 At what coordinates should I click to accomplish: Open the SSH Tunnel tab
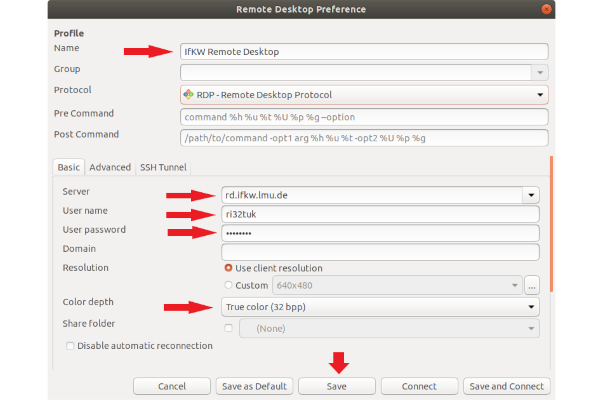click(x=163, y=167)
